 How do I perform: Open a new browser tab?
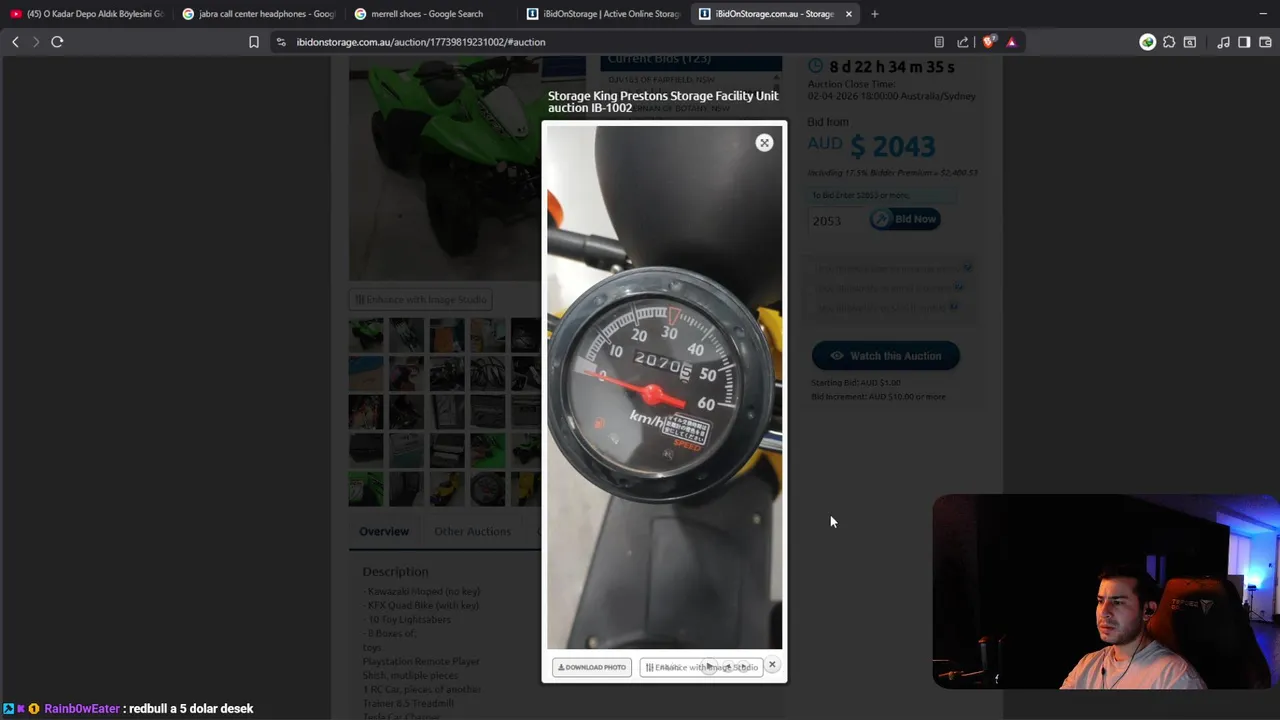click(875, 14)
